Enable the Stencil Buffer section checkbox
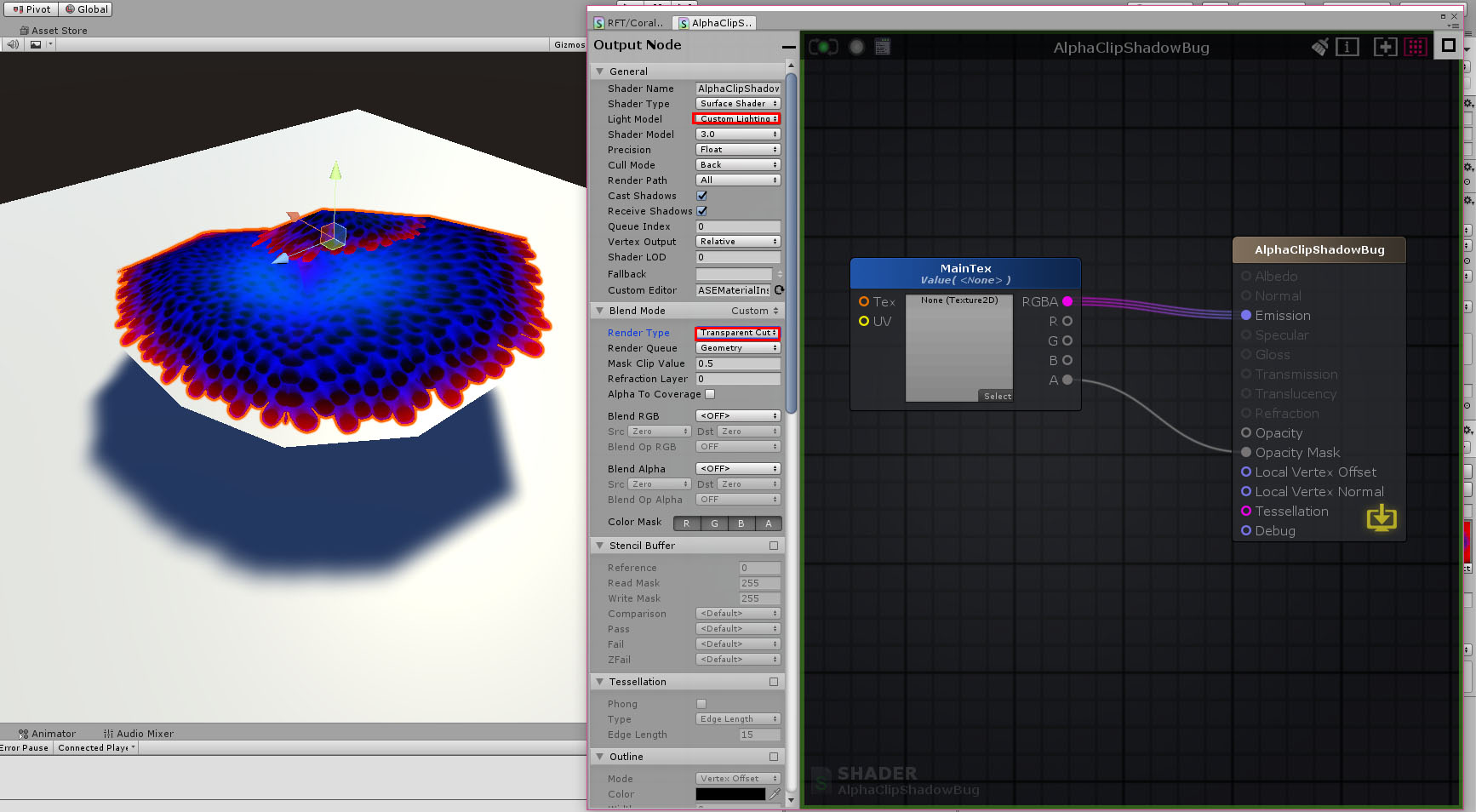Viewport: 1476px width, 812px height. click(774, 546)
